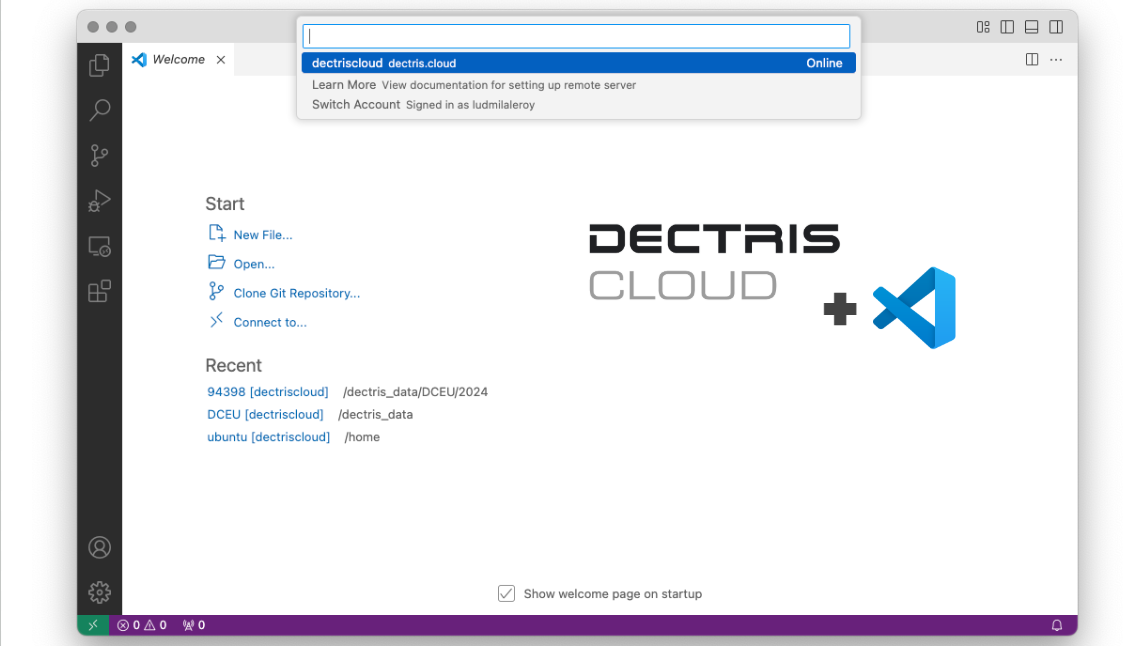Split the editor to the right
Image resolution: width=1135 pixels, height=646 pixels.
point(1032,59)
